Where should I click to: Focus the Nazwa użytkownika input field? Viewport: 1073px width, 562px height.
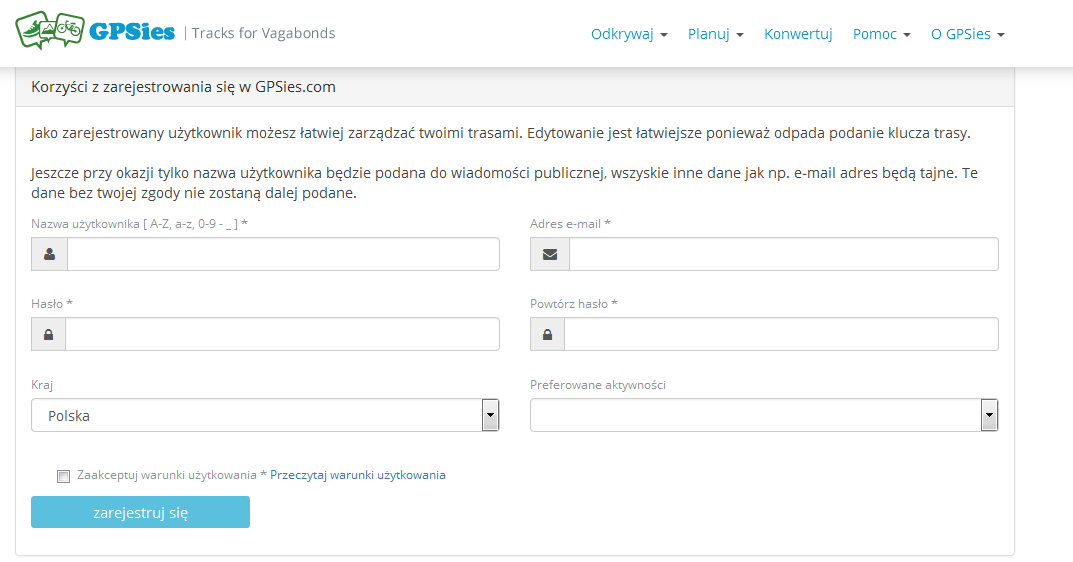283,254
